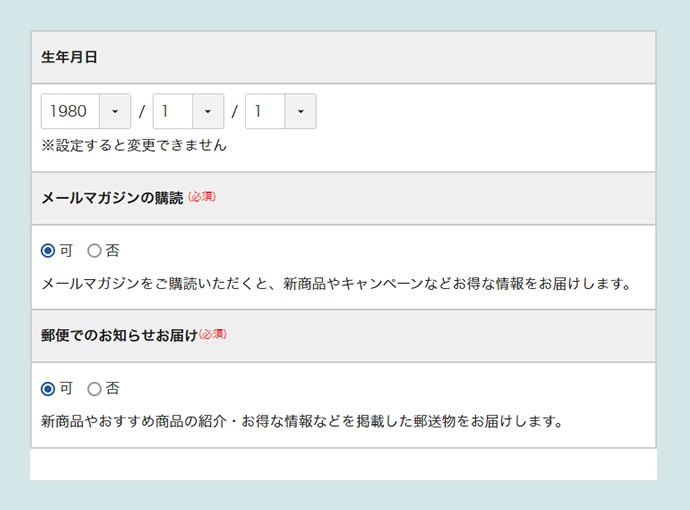The image size is (690, 510).
Task: Open the birth month dropdown
Action: [x=173, y=111]
